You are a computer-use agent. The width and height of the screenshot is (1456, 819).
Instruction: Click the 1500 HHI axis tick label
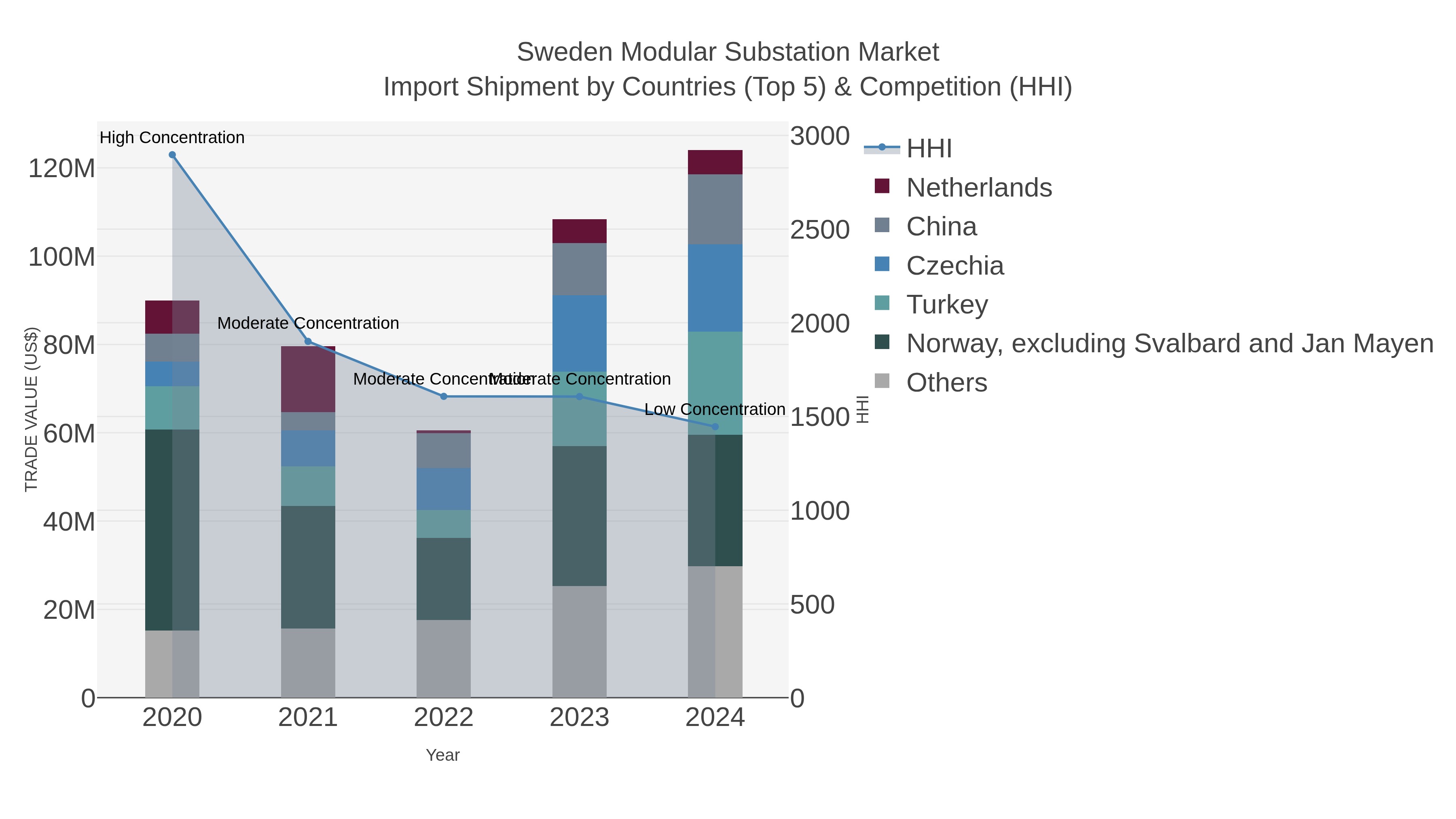pos(819,417)
